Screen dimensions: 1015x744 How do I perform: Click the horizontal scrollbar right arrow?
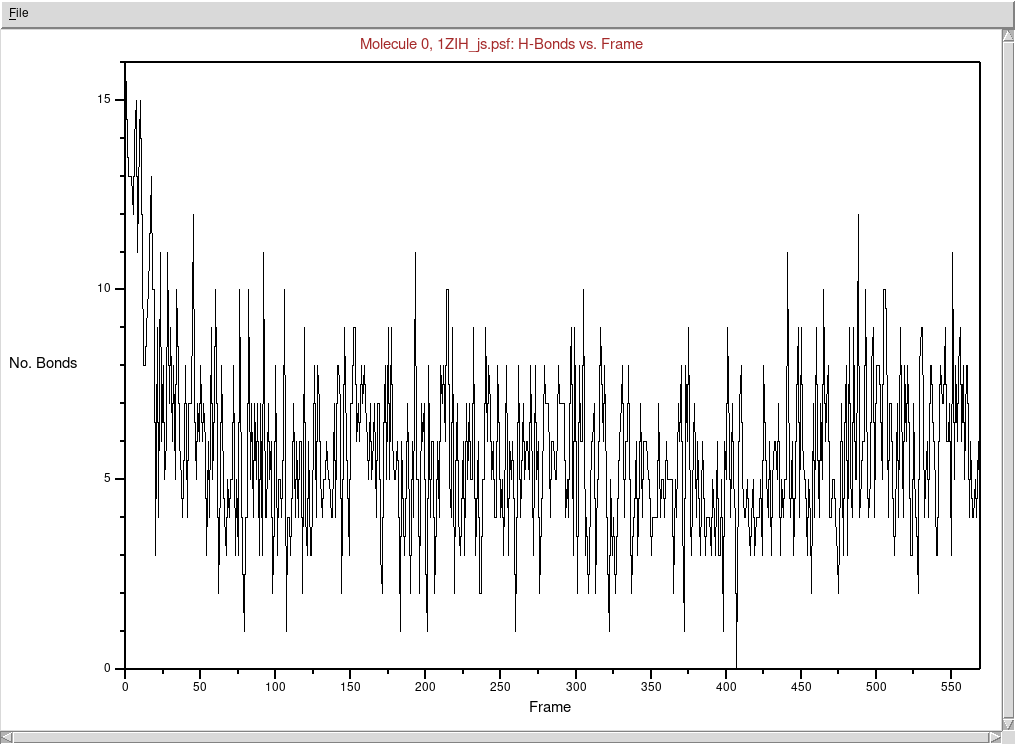pos(996,737)
